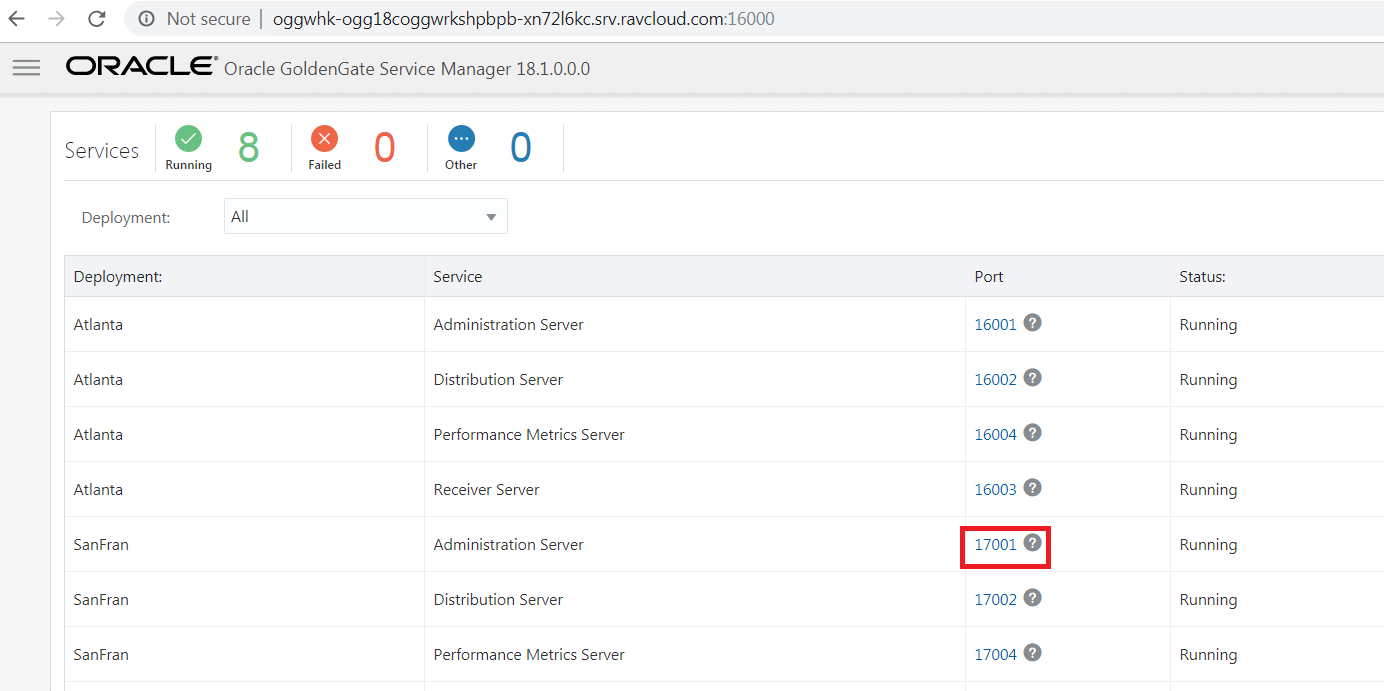The image size is (1384, 691).
Task: Click SanFran in the Performance Metrics Server row
Action: [101, 655]
